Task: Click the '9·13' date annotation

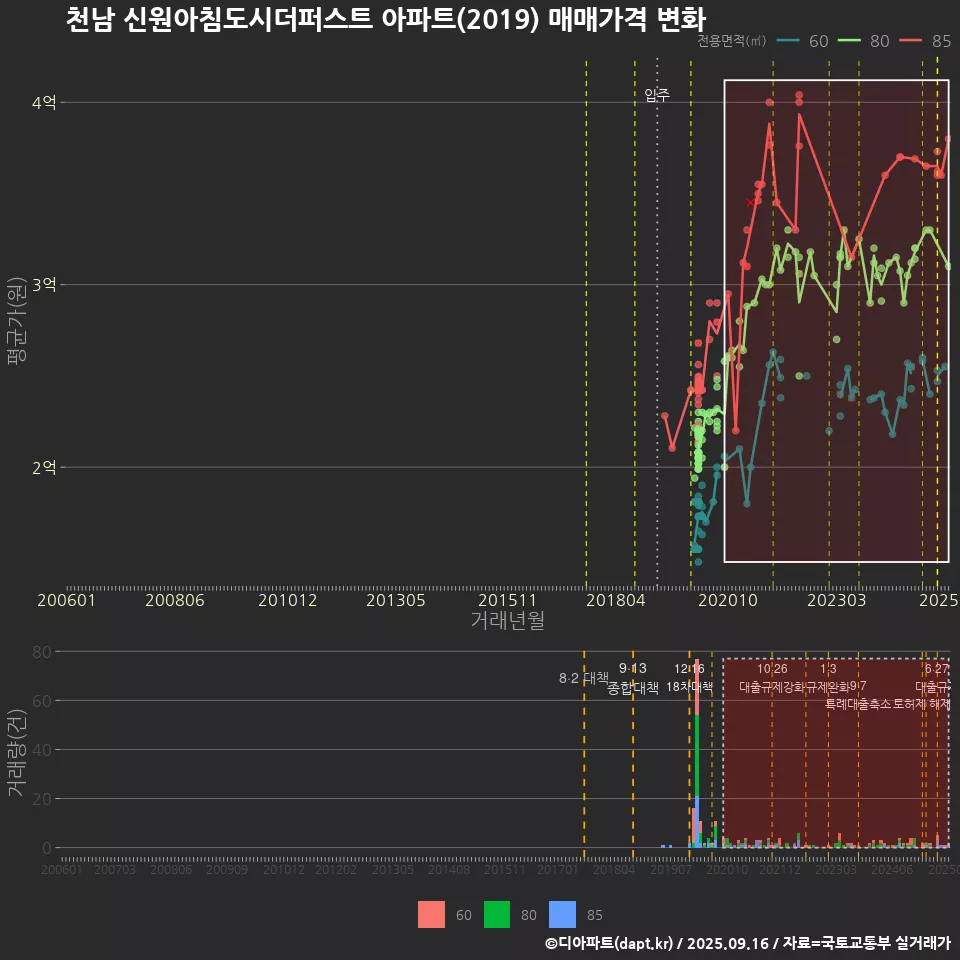Action: [632, 668]
